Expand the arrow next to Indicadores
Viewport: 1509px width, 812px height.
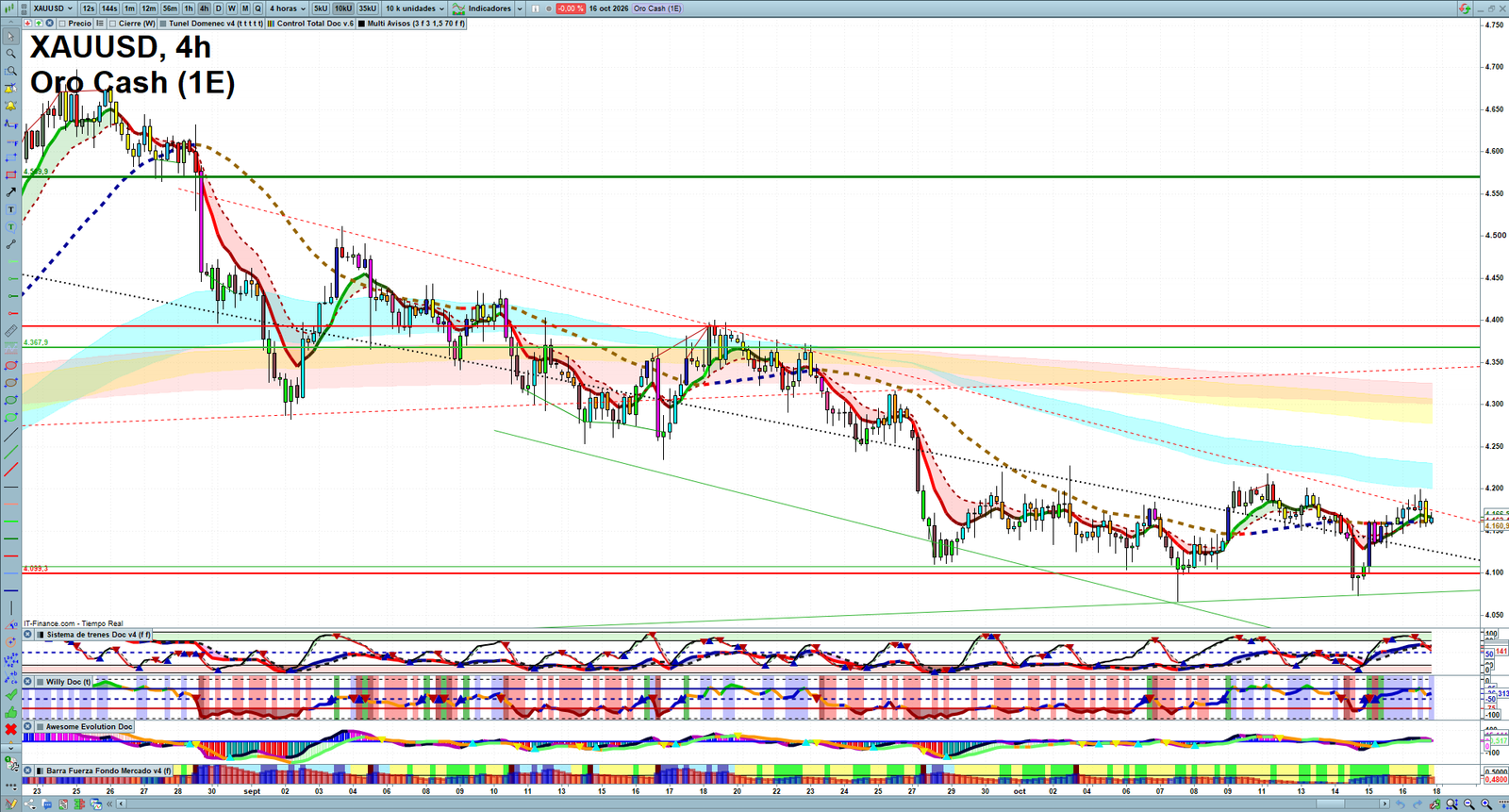(518, 8)
